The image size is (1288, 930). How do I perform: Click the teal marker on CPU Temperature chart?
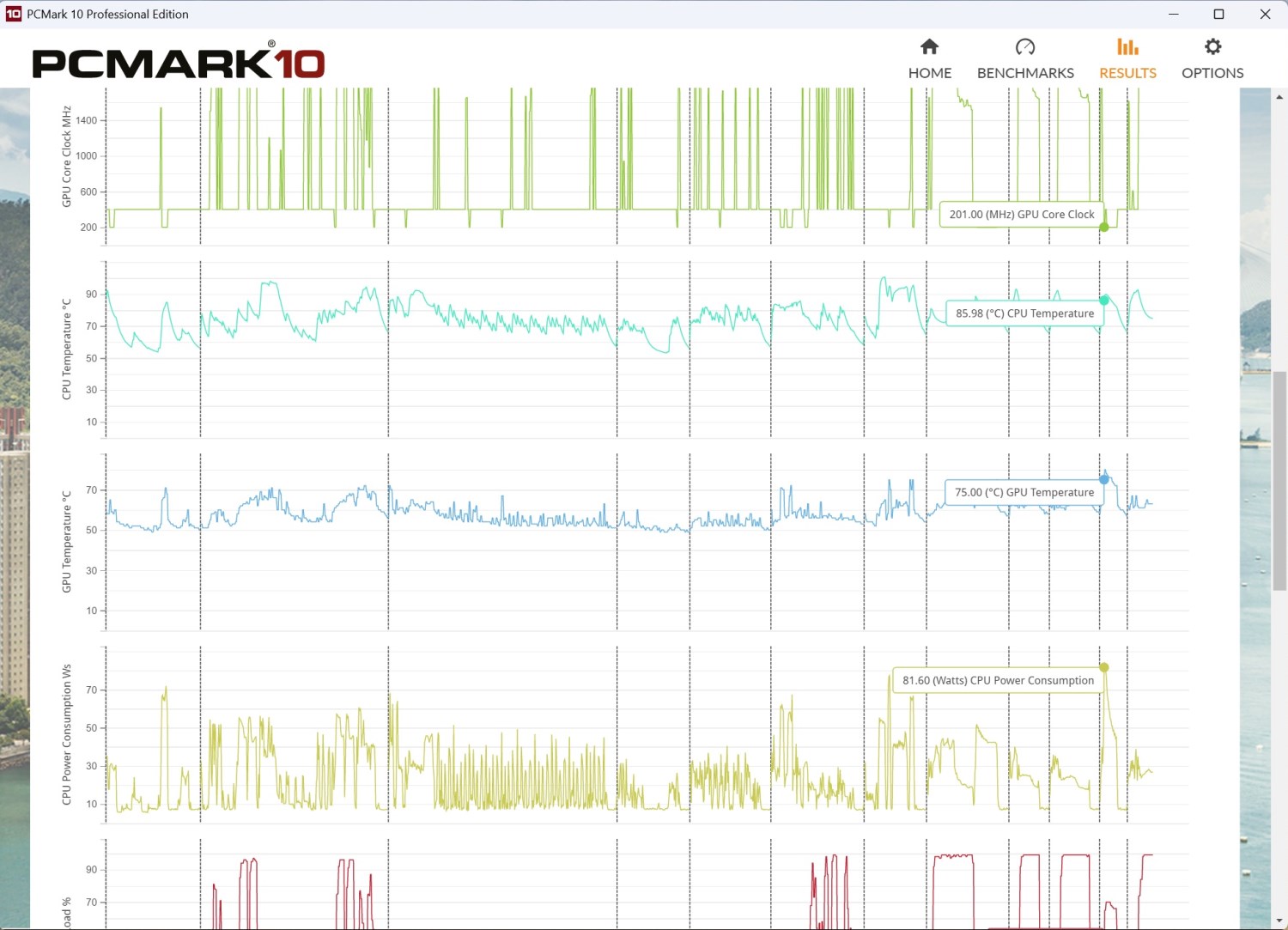(1104, 301)
